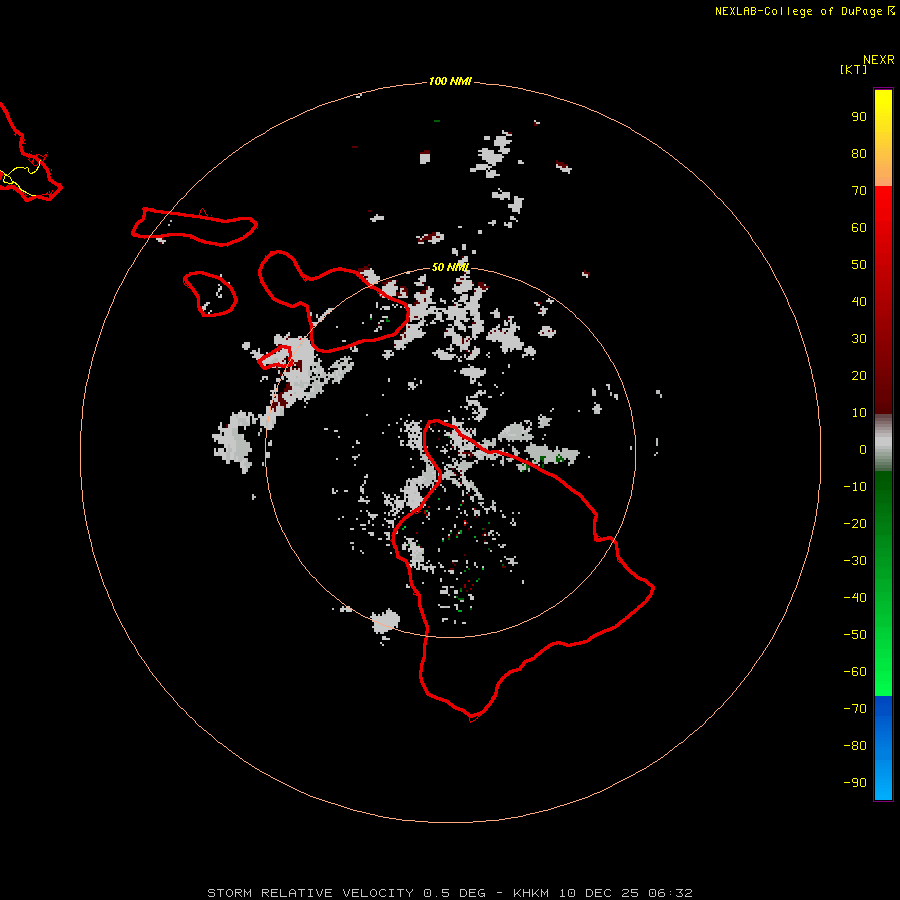Image resolution: width=900 pixels, height=900 pixels.
Task: Click the -20 value on velocity scale
Action: pyautogui.click(x=855, y=523)
